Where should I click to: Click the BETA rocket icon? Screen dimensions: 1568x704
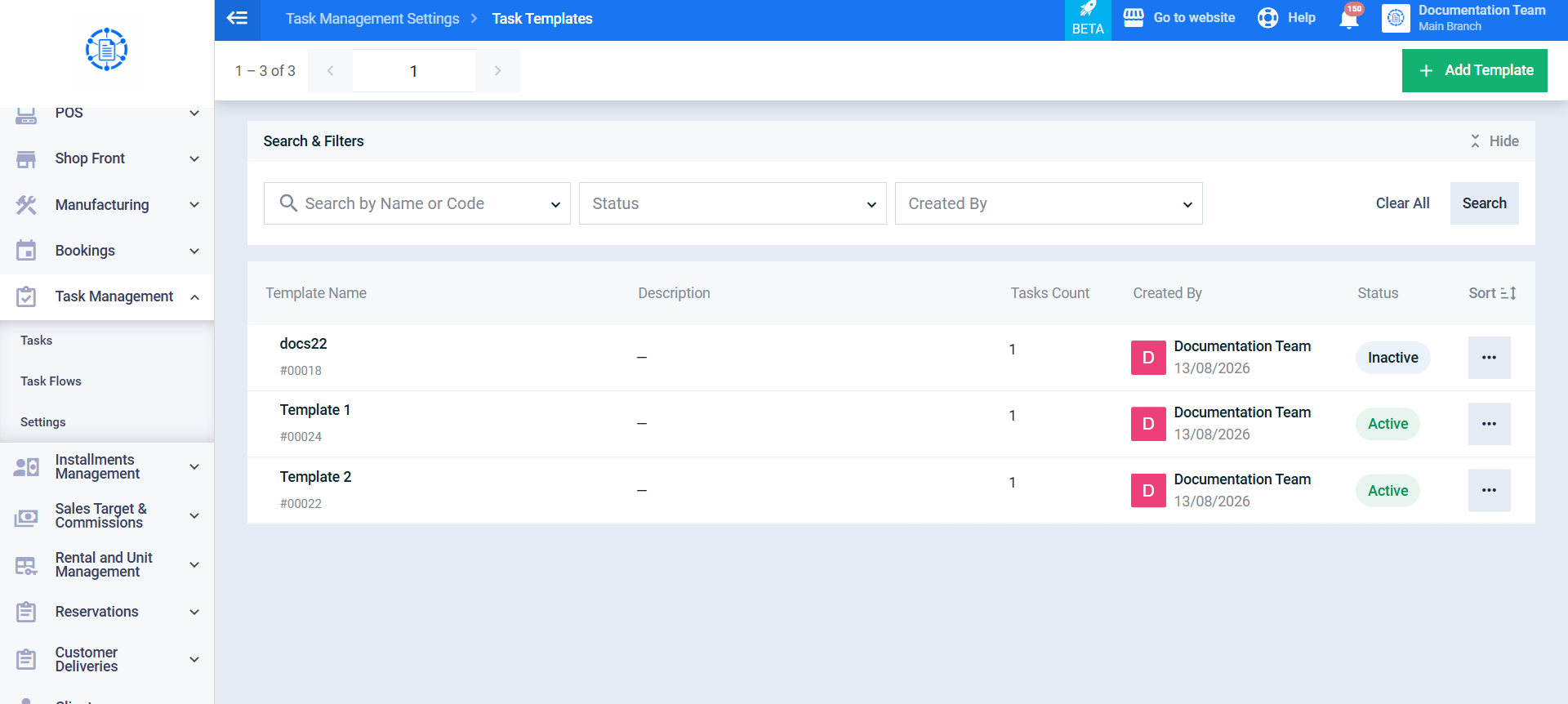(x=1088, y=9)
